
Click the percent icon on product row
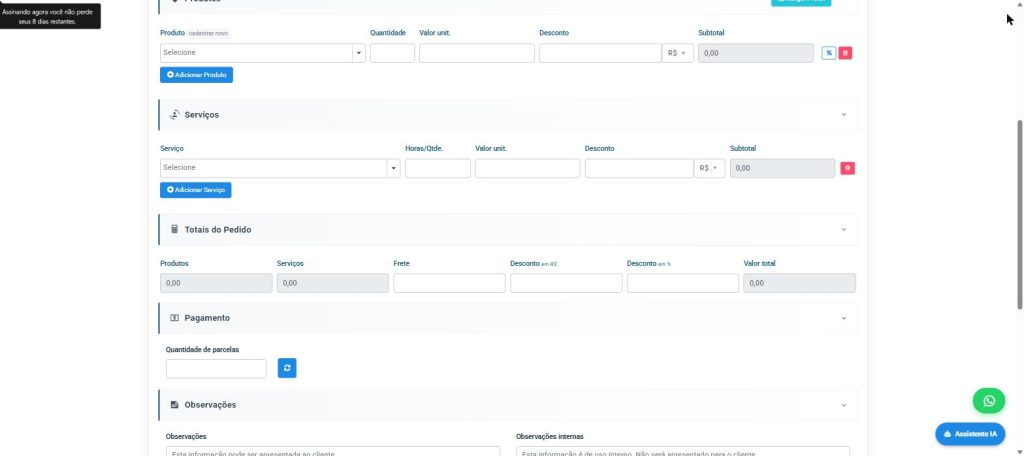(x=829, y=53)
